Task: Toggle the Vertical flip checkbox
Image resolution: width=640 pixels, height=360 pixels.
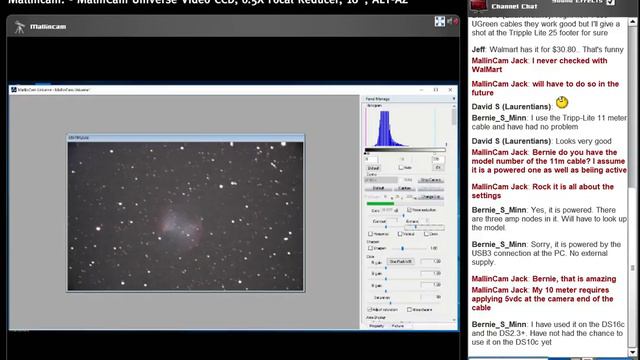Action: tap(400, 234)
